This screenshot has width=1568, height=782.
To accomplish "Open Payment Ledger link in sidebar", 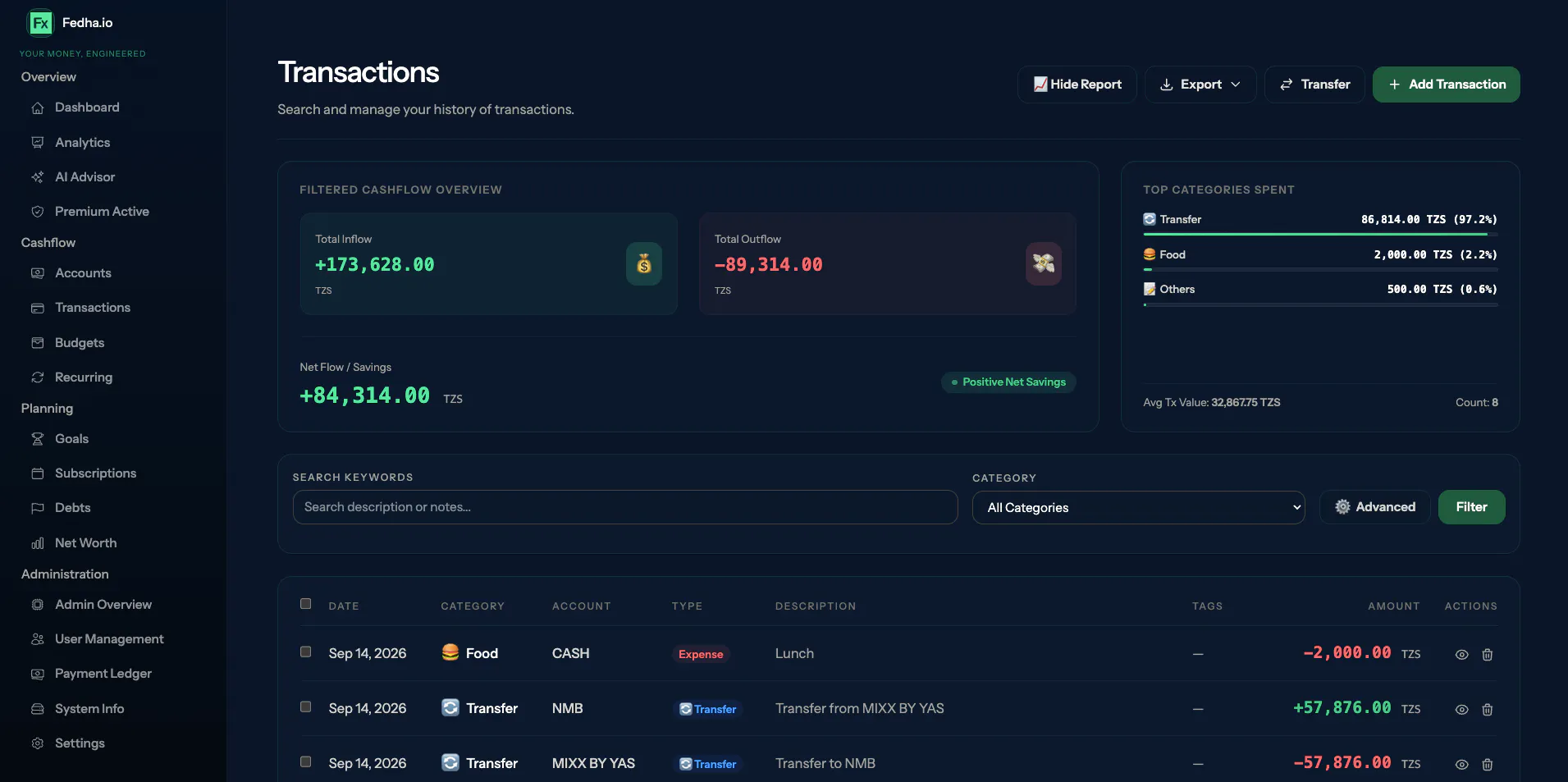I will 103,674.
